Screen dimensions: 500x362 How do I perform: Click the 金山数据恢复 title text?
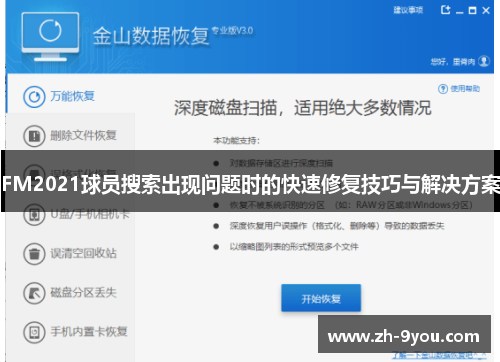[x=151, y=36]
